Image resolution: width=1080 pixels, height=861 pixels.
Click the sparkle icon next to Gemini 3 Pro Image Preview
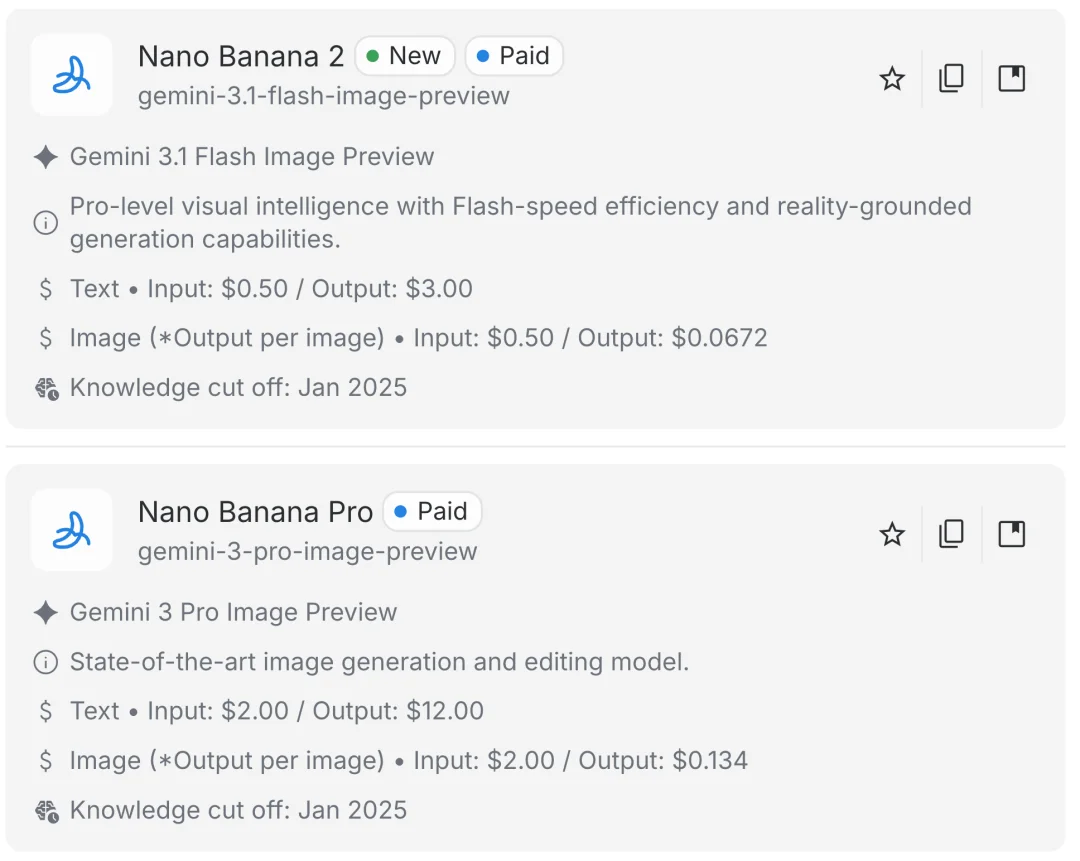coord(45,611)
